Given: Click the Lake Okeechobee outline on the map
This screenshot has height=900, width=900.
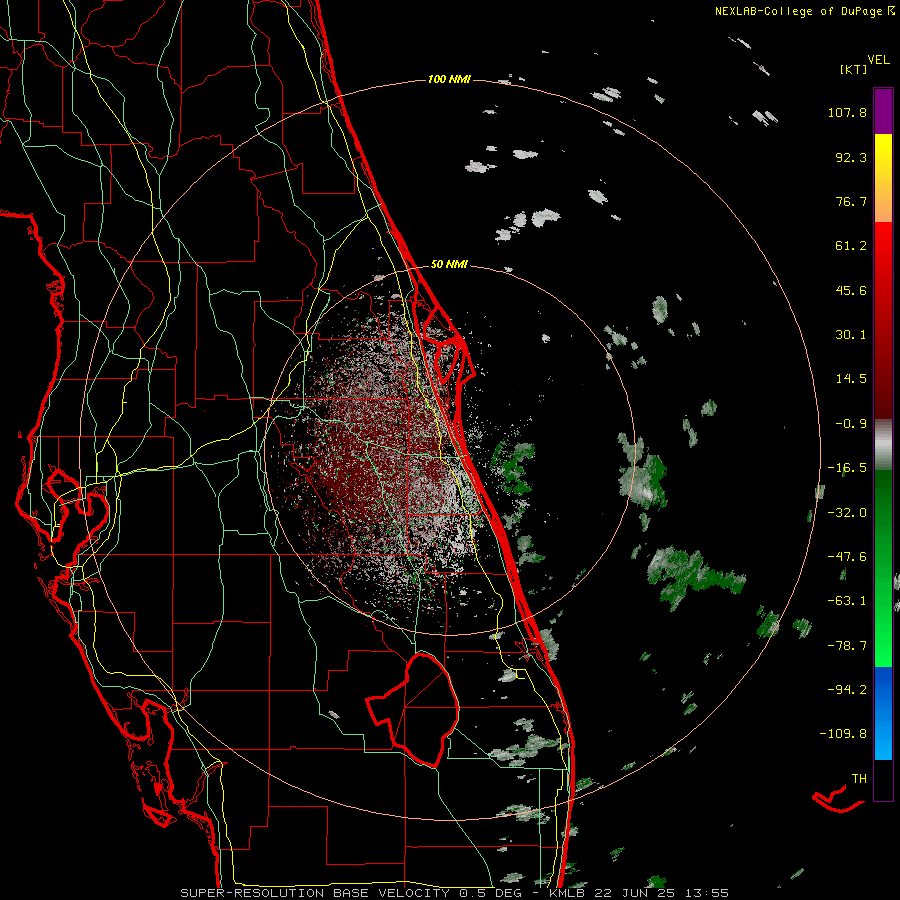Looking at the screenshot, I should click(413, 710).
